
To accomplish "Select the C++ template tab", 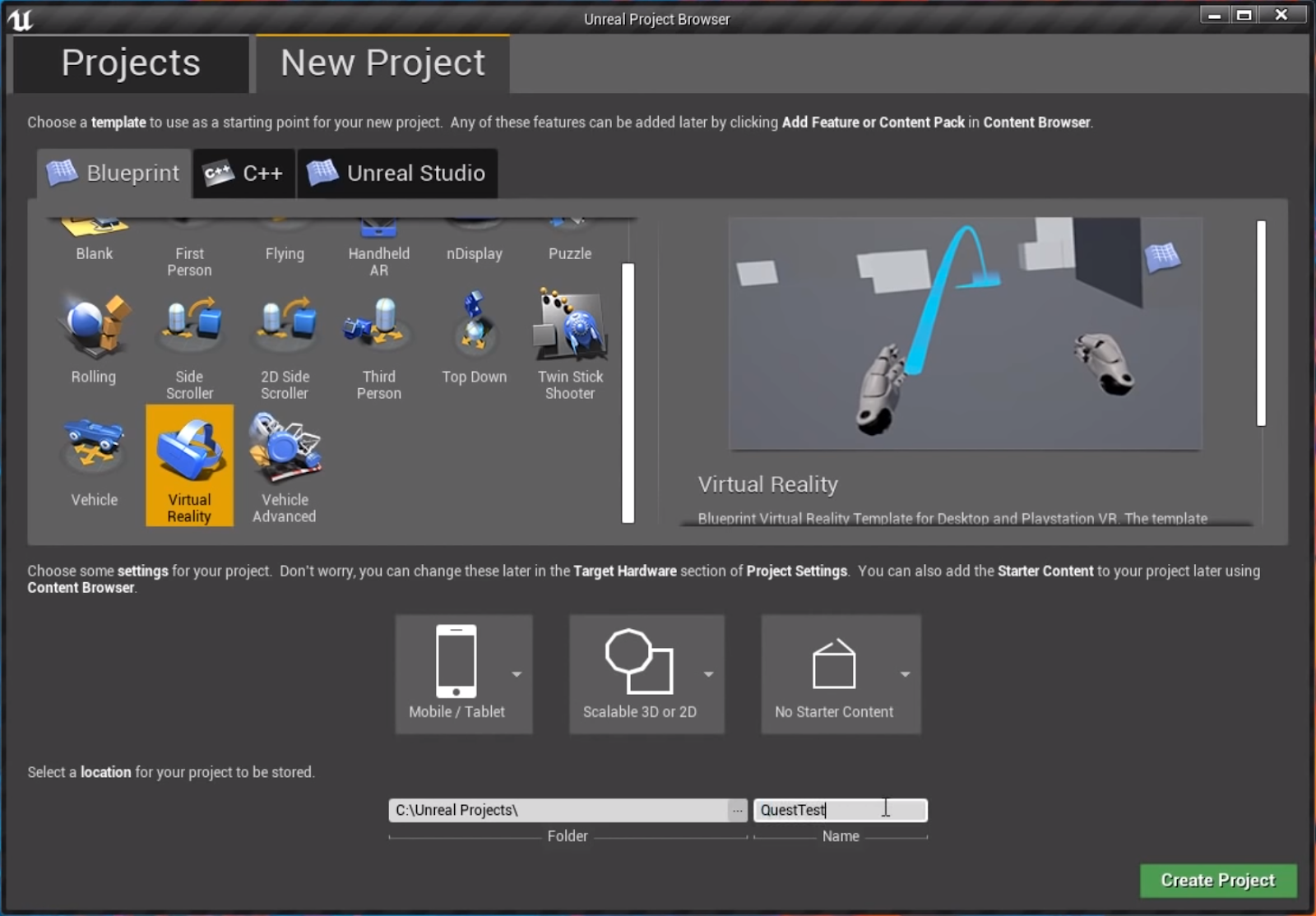I will pos(244,173).
